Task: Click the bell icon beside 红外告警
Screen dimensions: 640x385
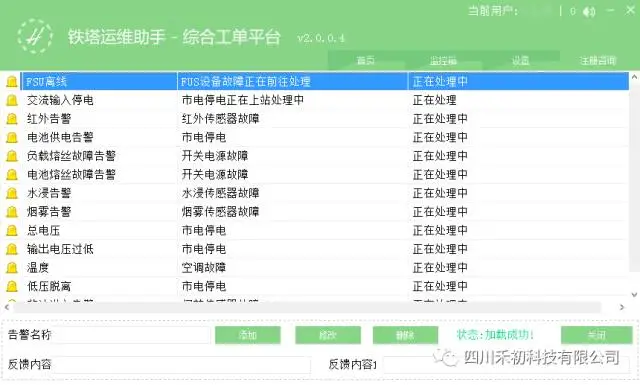Action: pyautogui.click(x=12, y=119)
